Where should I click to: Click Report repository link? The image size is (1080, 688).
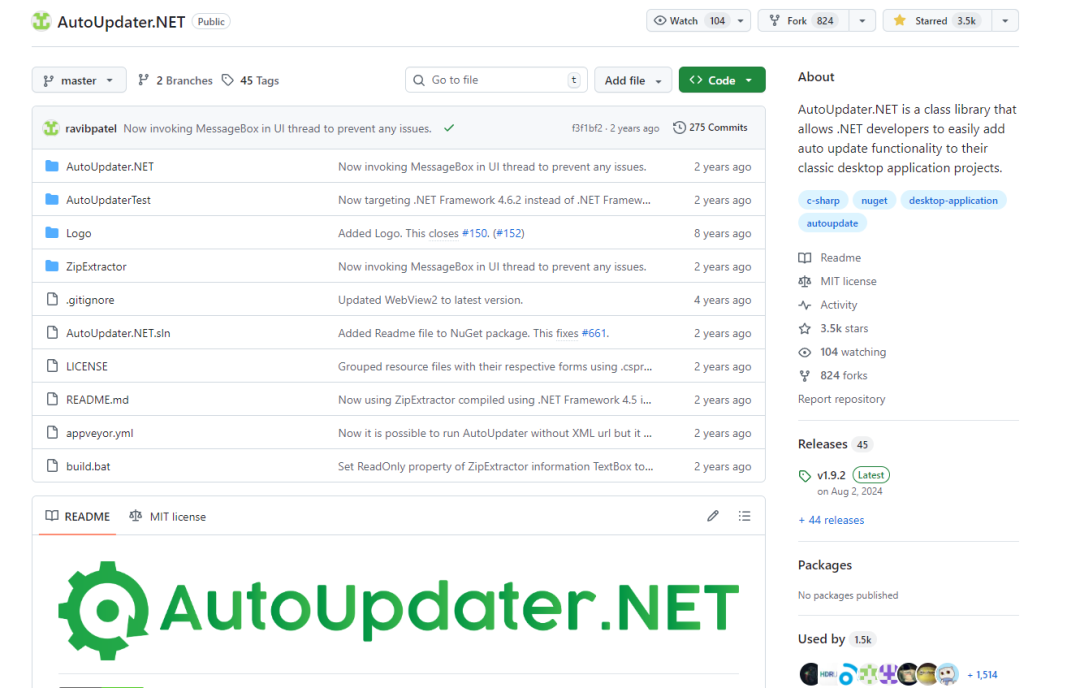[x=842, y=399]
